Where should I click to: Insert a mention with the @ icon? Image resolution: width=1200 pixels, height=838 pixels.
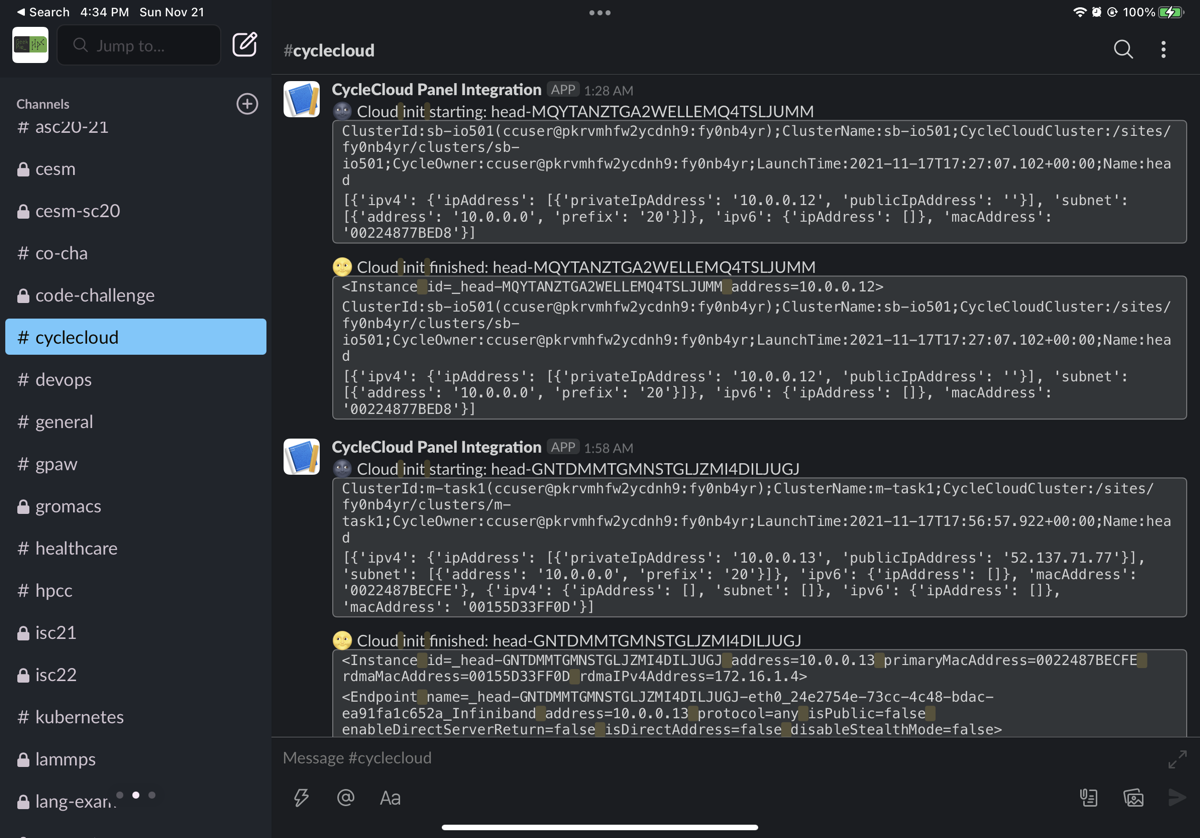pyautogui.click(x=345, y=797)
